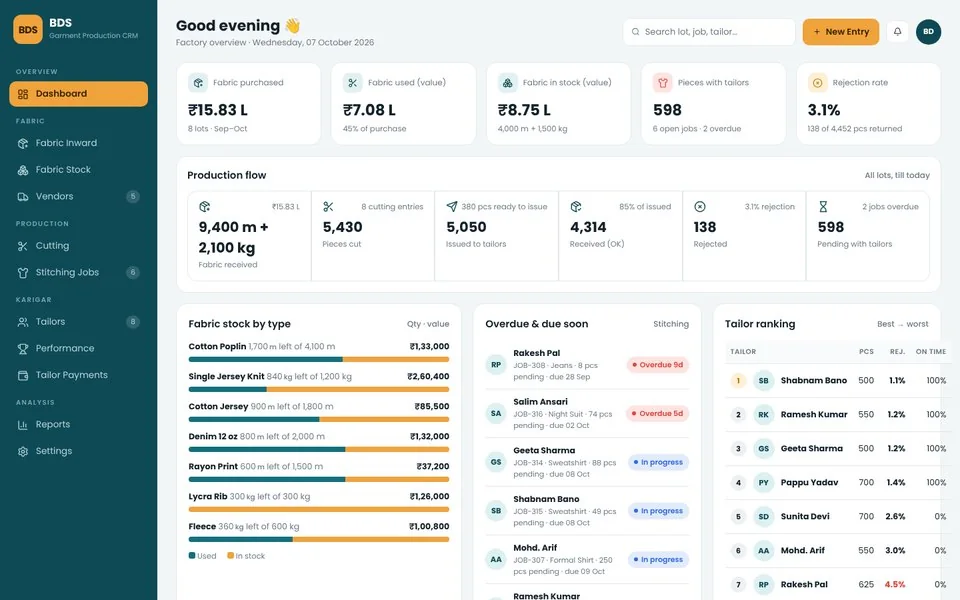Click the Fabric in stock card icon
Screen dimensions: 960x600
[508, 83]
